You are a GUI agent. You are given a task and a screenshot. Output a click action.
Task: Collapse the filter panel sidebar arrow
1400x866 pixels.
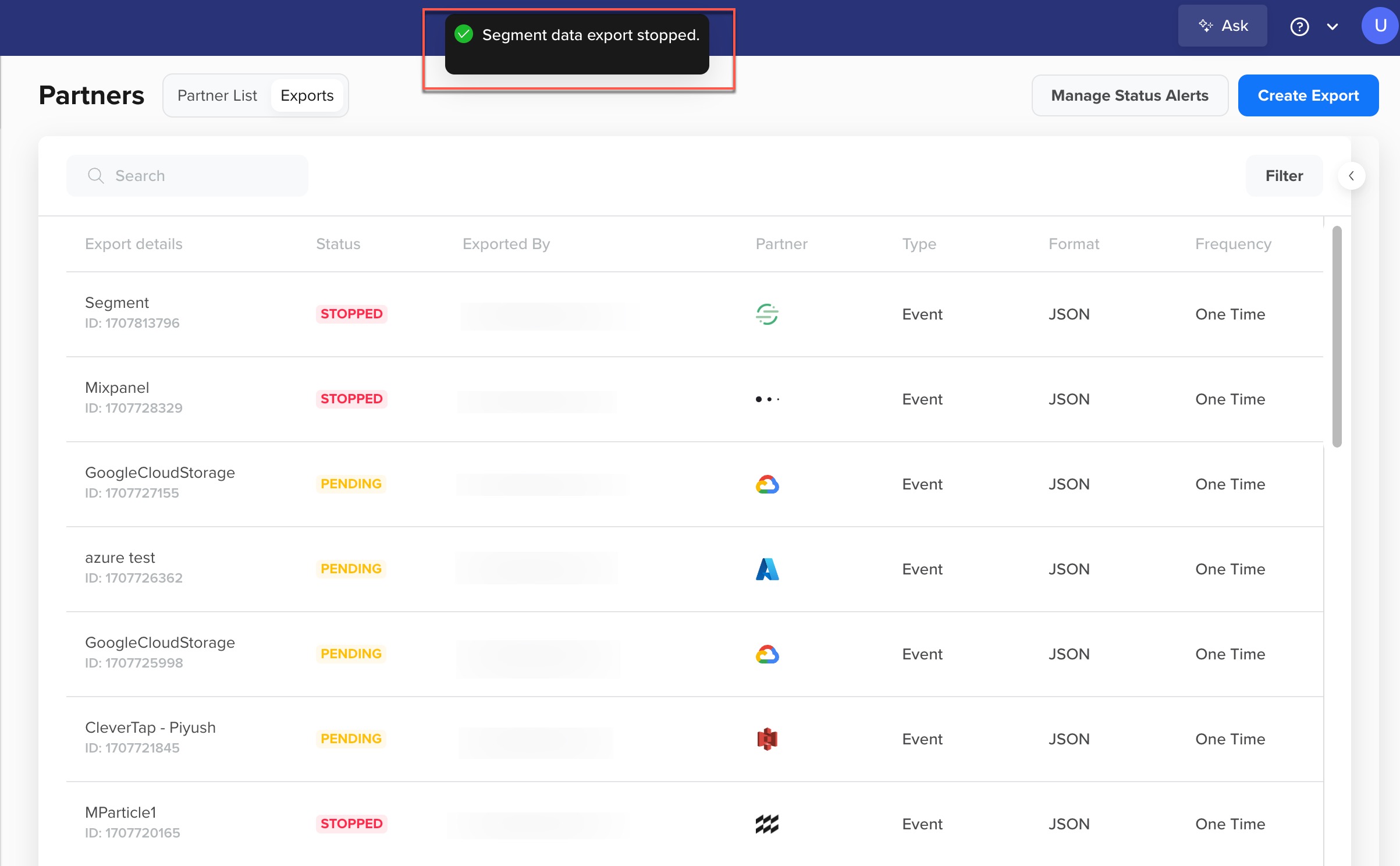point(1351,176)
